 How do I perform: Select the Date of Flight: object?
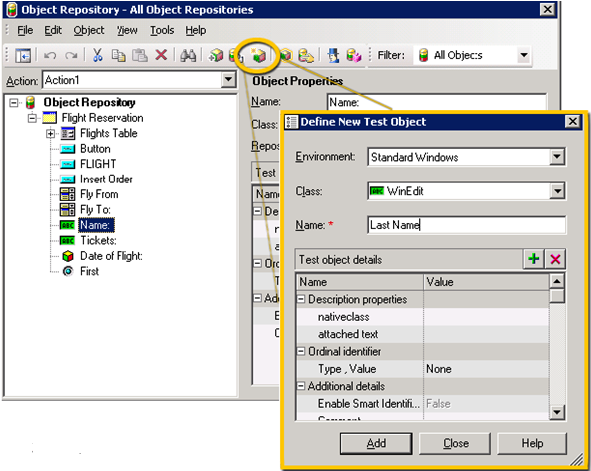point(111,256)
